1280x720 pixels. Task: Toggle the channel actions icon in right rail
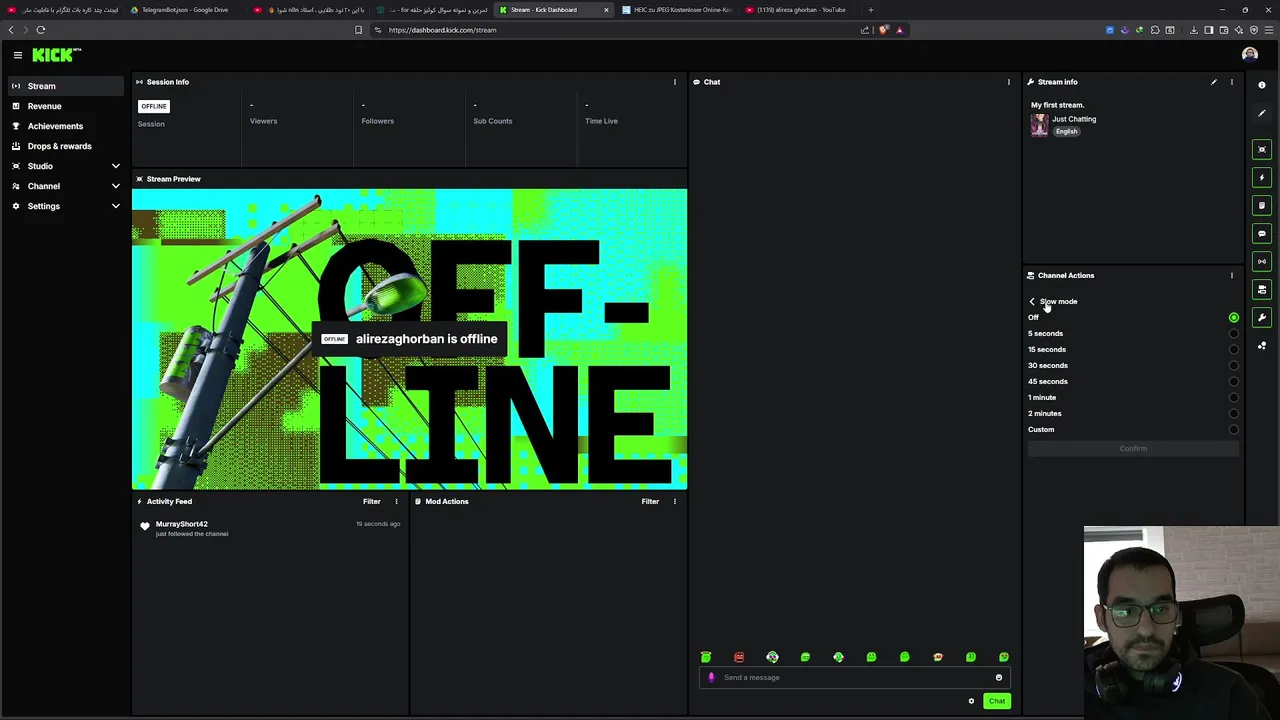tap(1262, 289)
